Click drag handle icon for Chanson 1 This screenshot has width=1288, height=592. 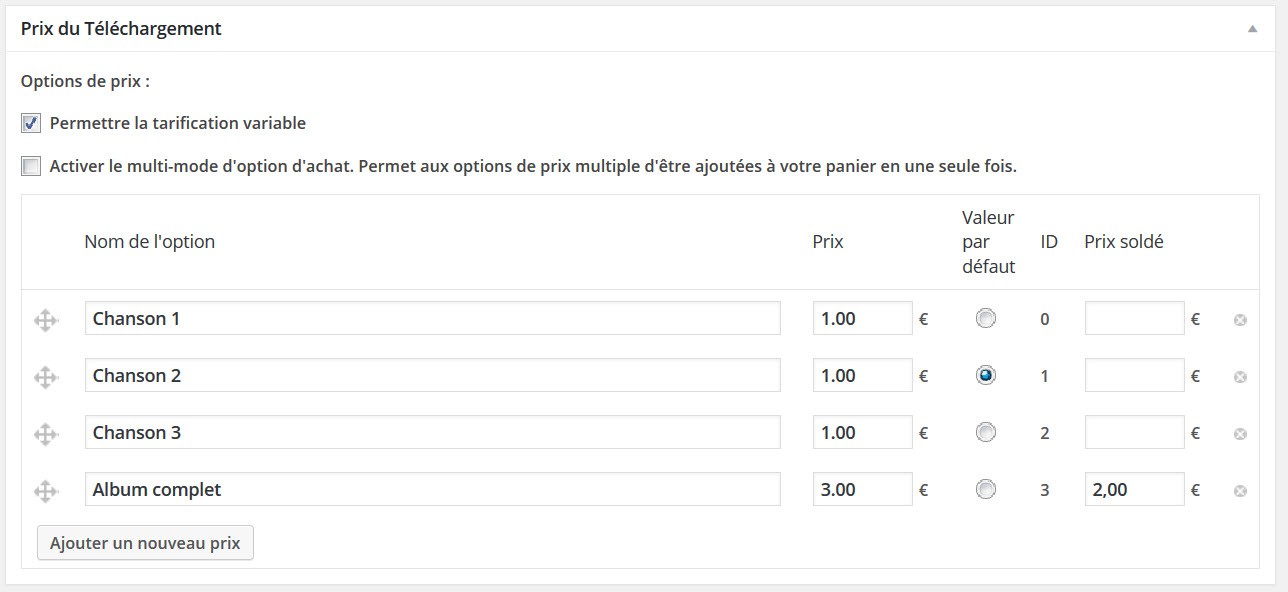click(x=44, y=320)
